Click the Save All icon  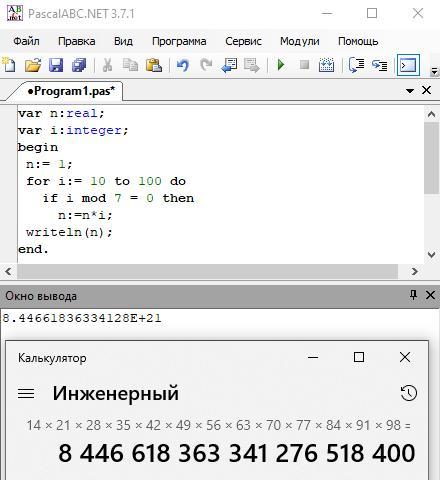(x=79, y=65)
